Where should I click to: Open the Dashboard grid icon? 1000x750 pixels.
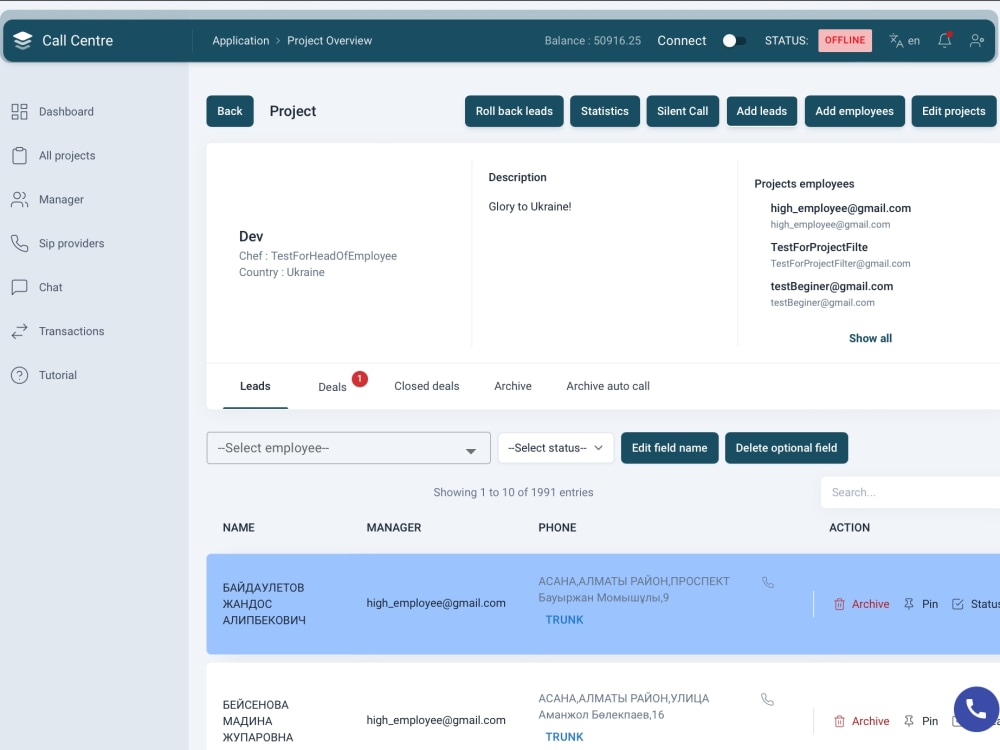click(x=19, y=112)
